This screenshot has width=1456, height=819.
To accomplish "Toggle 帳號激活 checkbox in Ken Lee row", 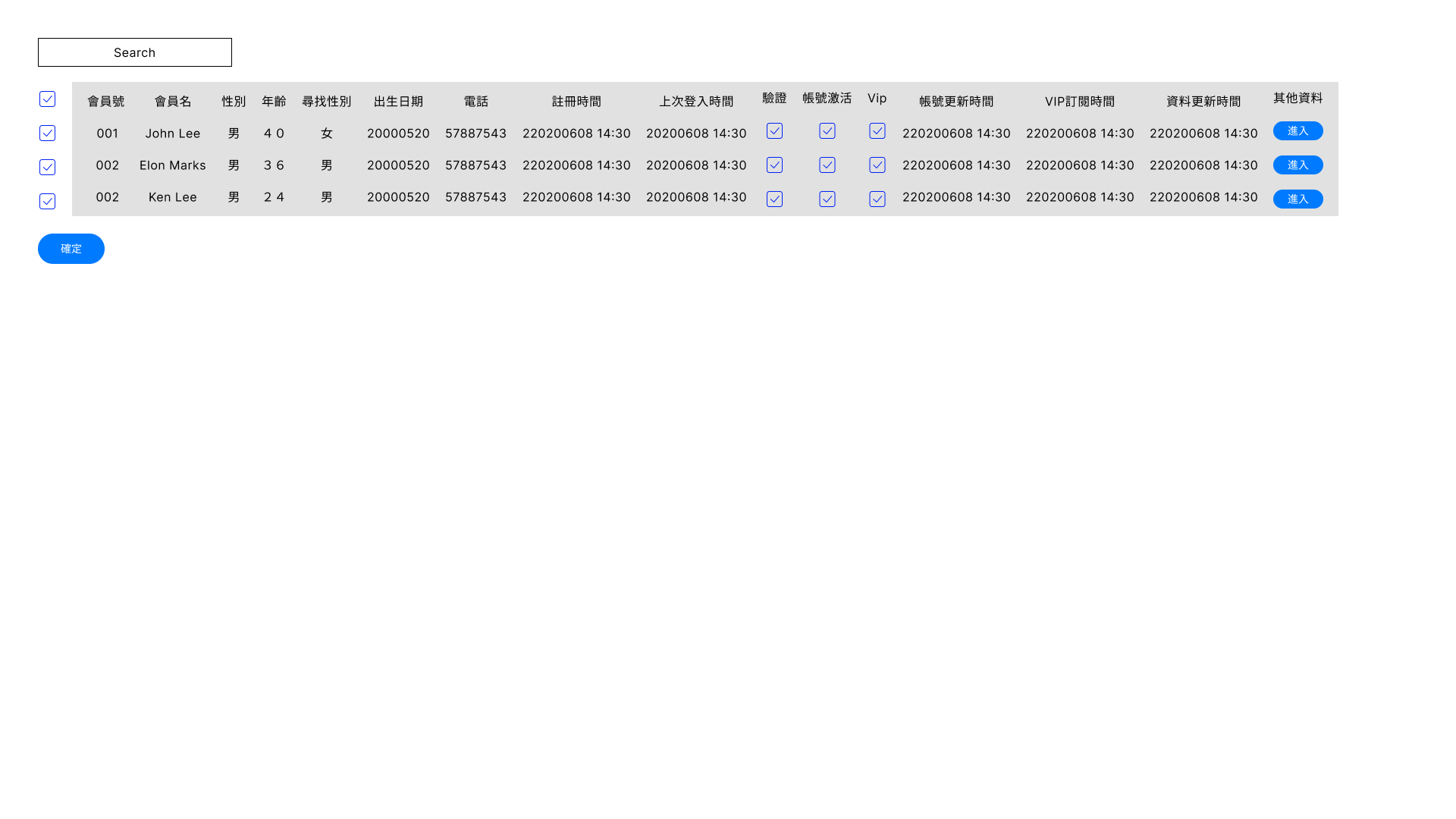I will tap(827, 199).
